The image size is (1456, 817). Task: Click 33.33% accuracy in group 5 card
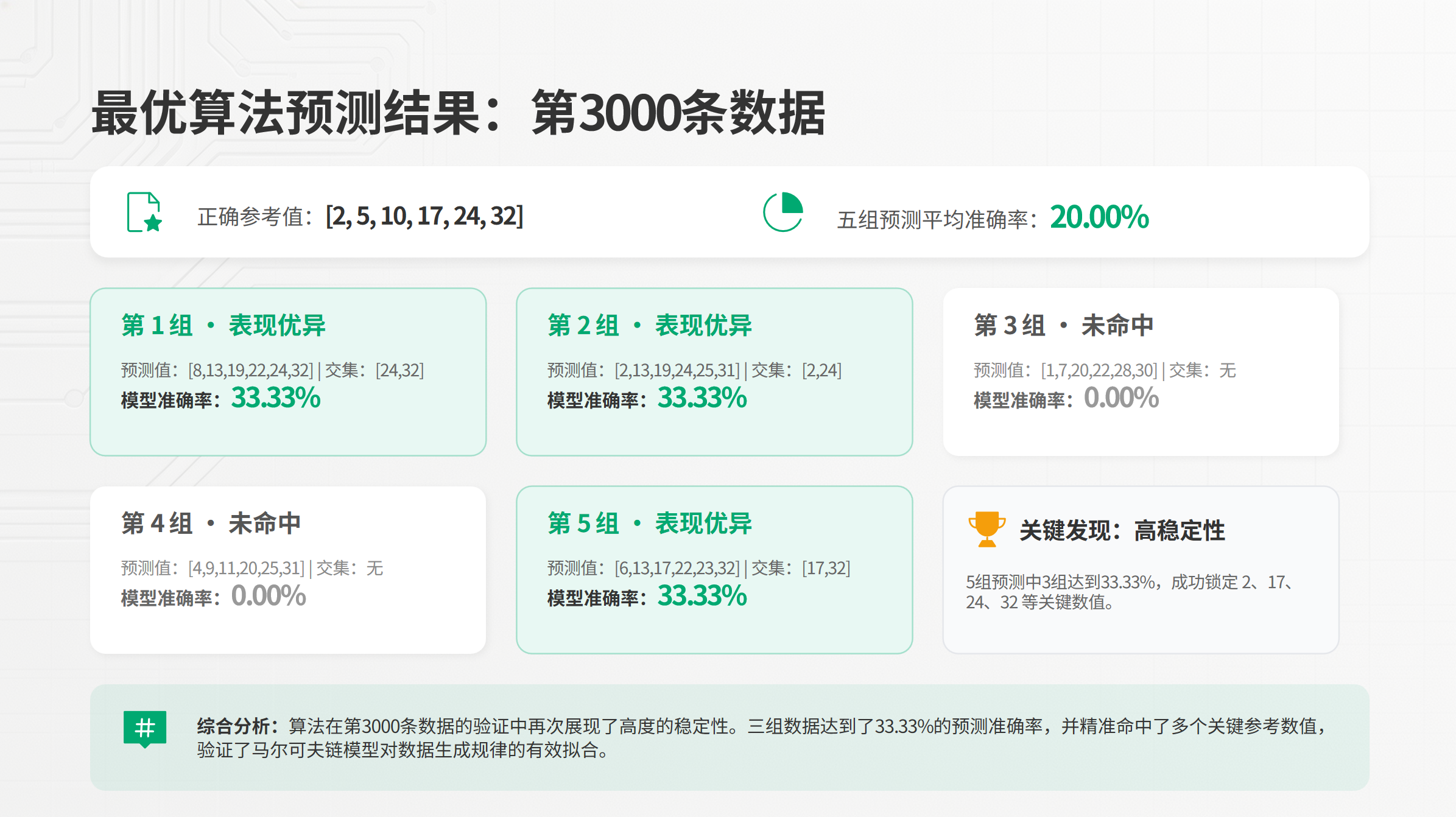pyautogui.click(x=702, y=596)
